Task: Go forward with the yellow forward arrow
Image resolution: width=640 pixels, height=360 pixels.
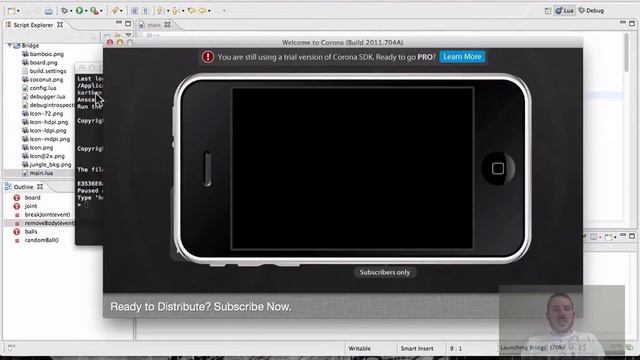Action: 202,11
